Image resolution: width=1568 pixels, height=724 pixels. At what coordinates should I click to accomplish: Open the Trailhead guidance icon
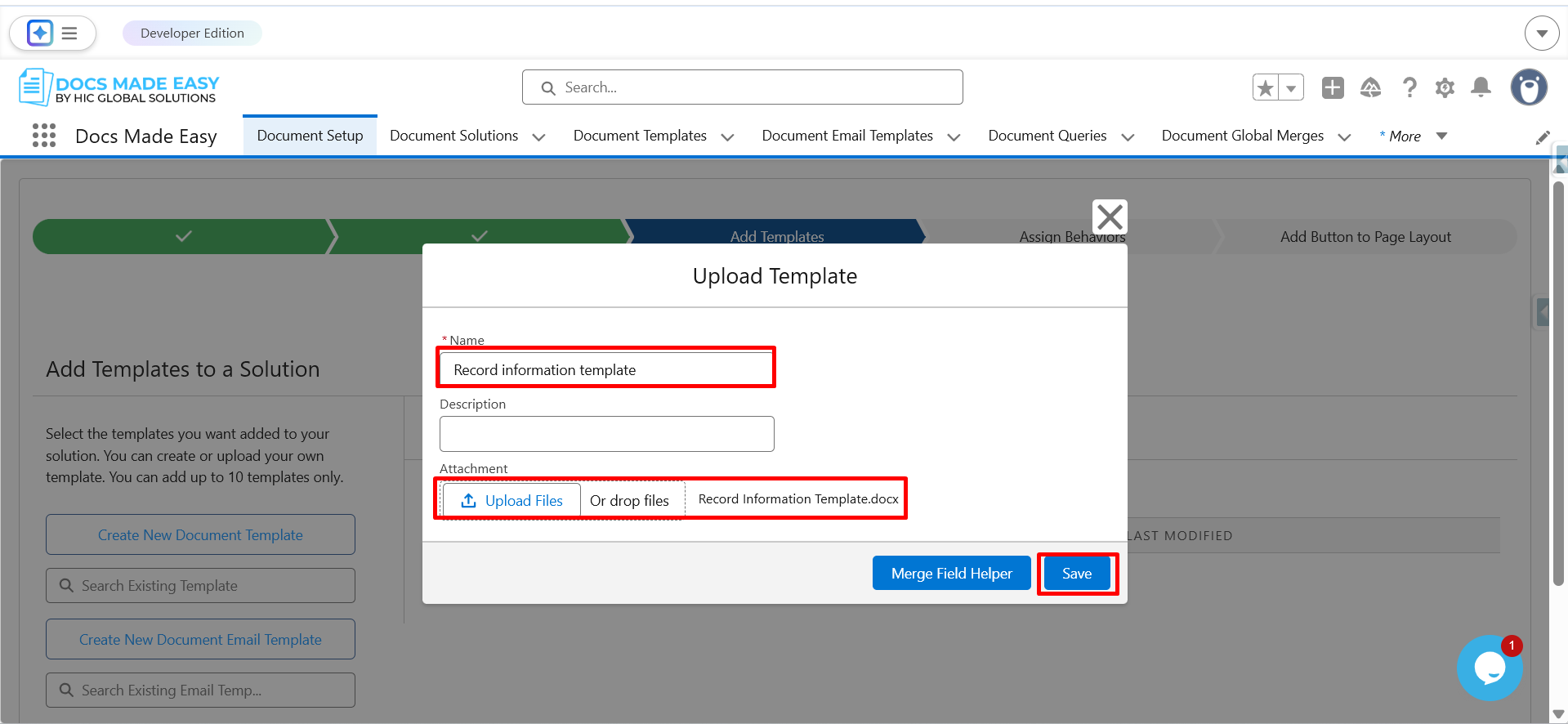pyautogui.click(x=1370, y=87)
